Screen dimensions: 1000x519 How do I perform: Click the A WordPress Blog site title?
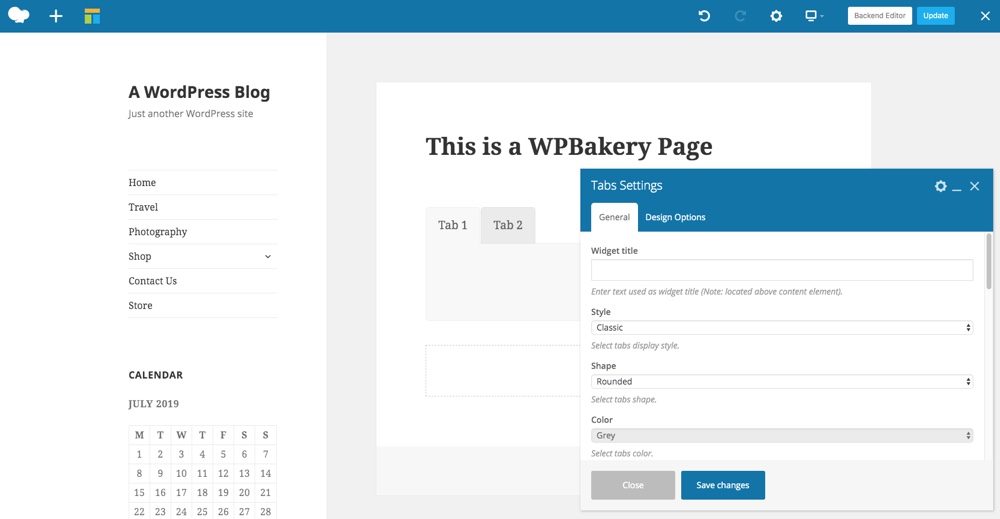199,92
